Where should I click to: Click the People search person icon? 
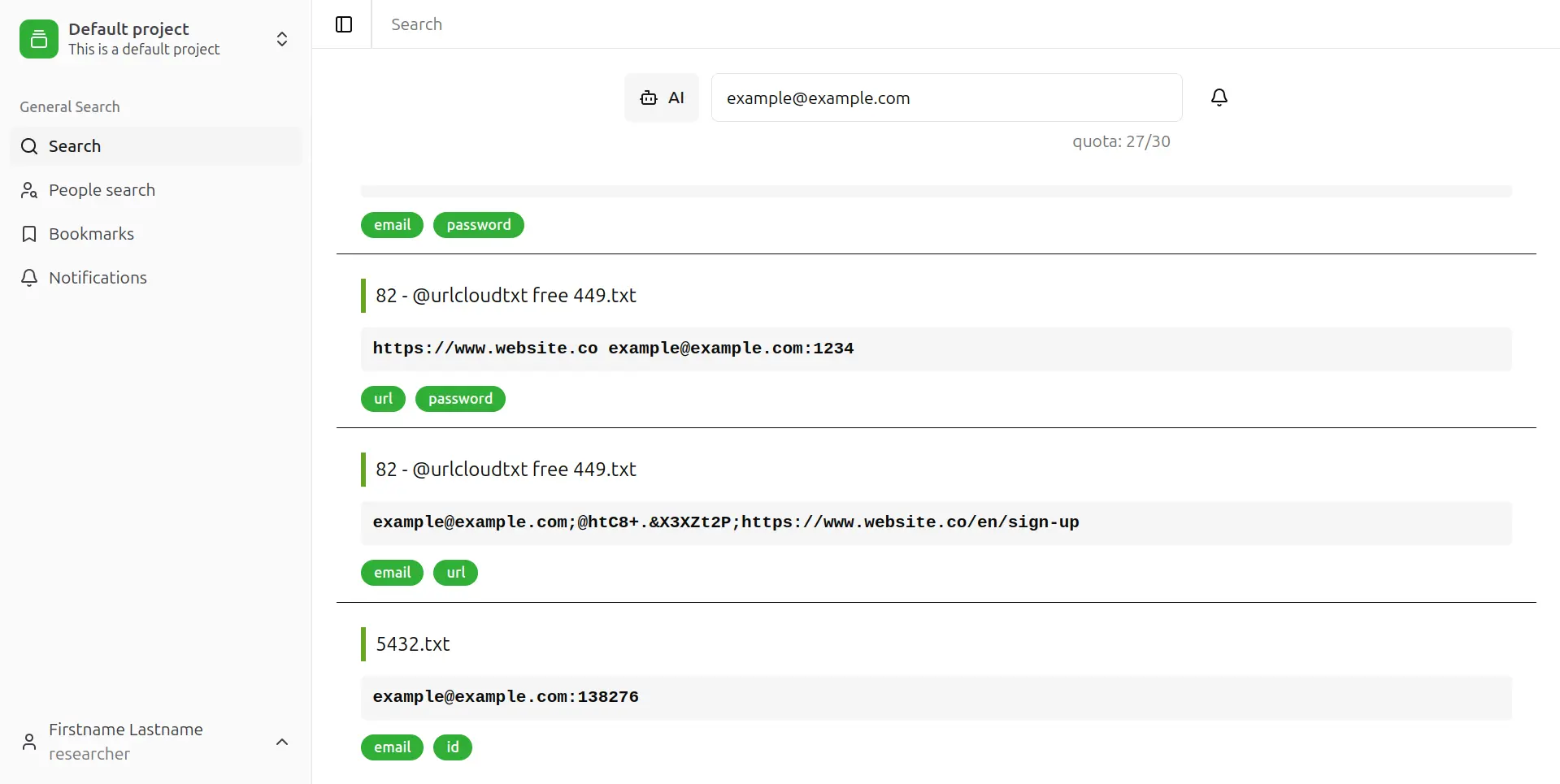(x=29, y=190)
